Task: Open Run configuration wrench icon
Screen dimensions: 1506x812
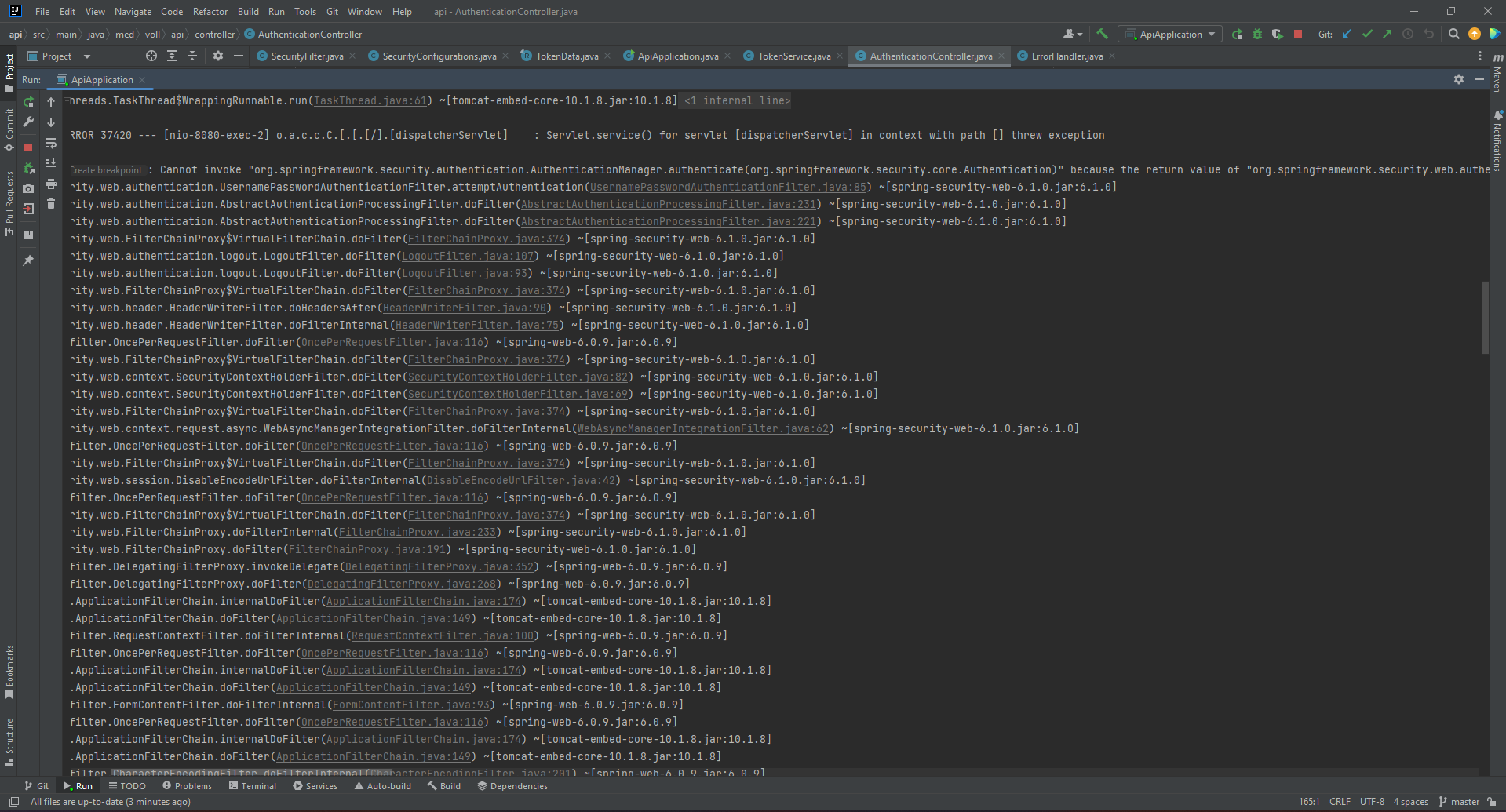Action: pyautogui.click(x=28, y=122)
